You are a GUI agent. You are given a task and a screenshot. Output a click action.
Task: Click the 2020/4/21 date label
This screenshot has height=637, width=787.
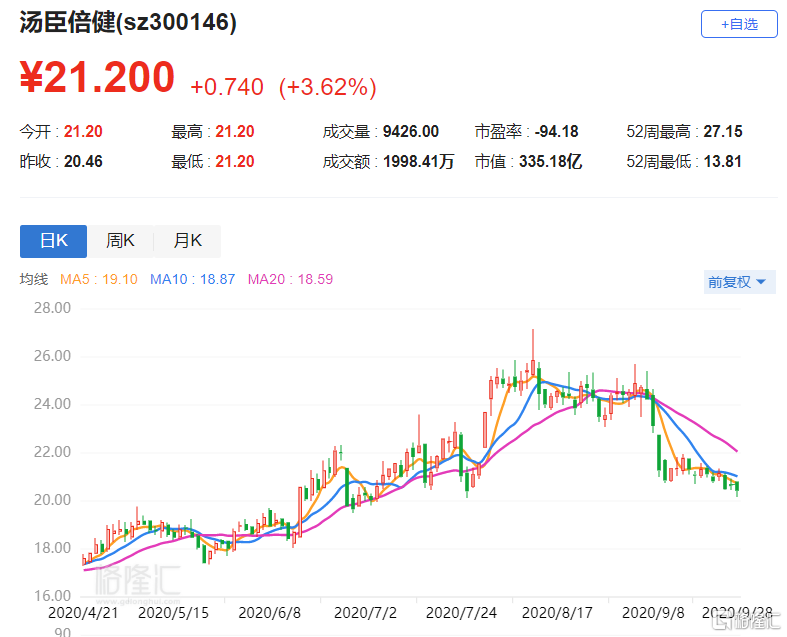[83, 613]
